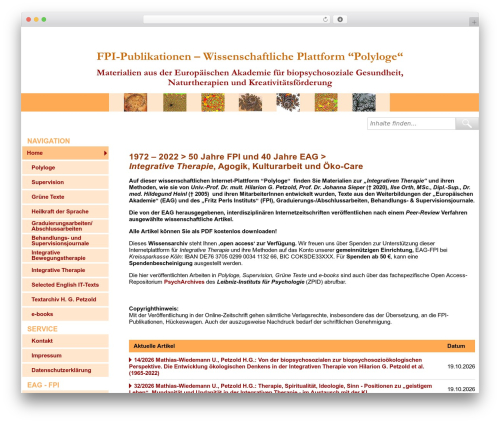Select Home in navigation menu
Screen dimensions: 500x423
[x=65, y=153]
